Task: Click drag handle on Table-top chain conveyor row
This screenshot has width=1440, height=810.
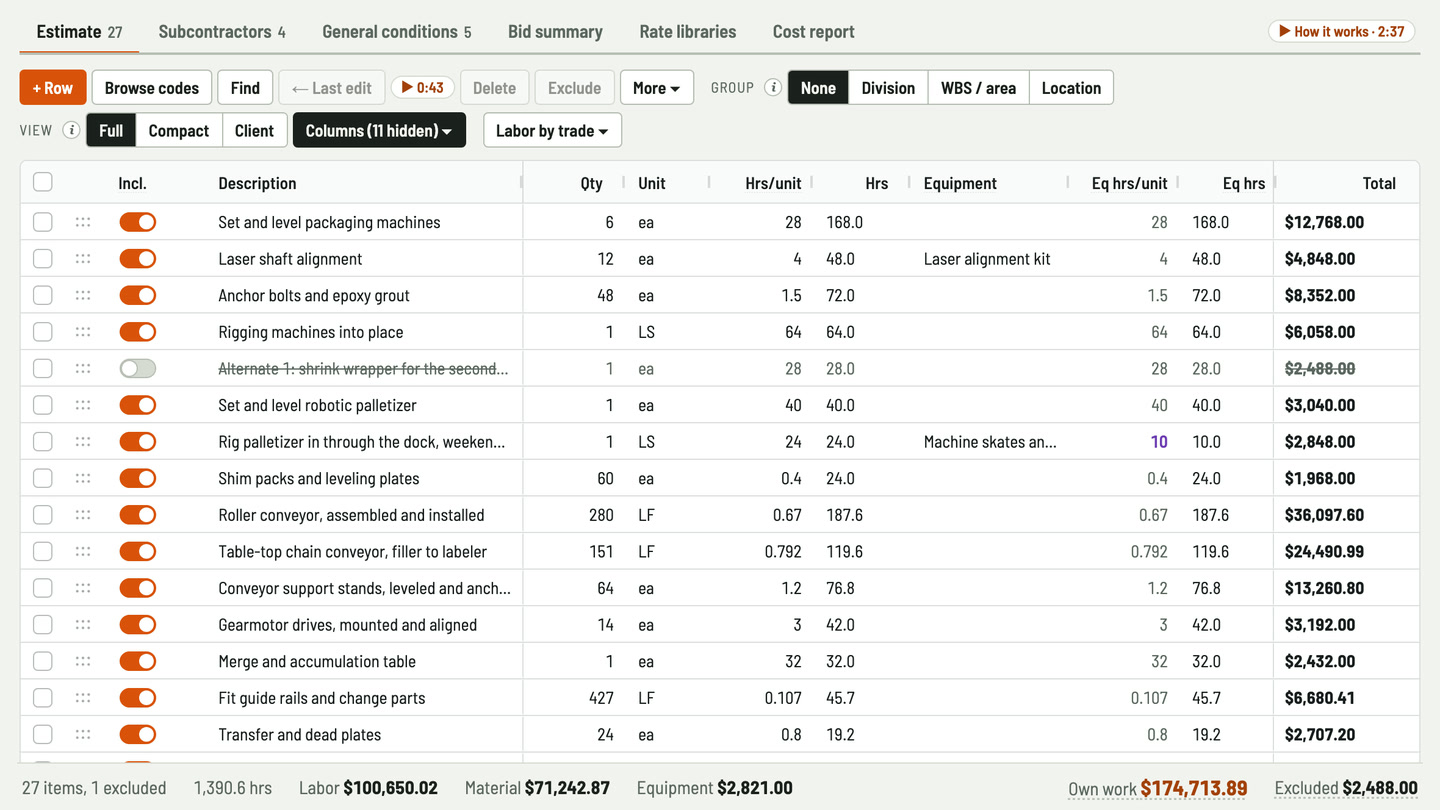Action: (x=83, y=551)
